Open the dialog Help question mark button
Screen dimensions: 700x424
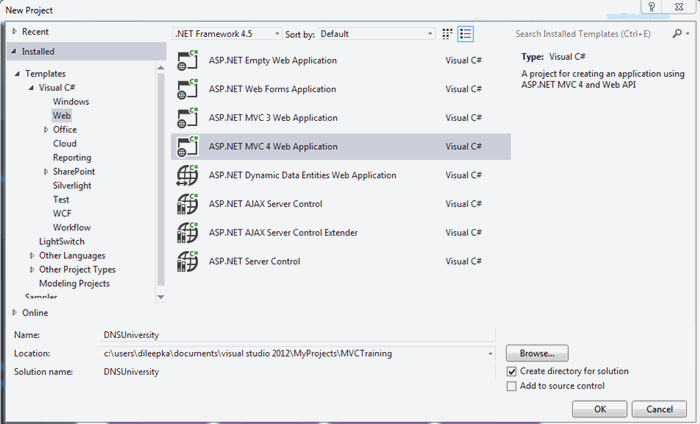651,7
